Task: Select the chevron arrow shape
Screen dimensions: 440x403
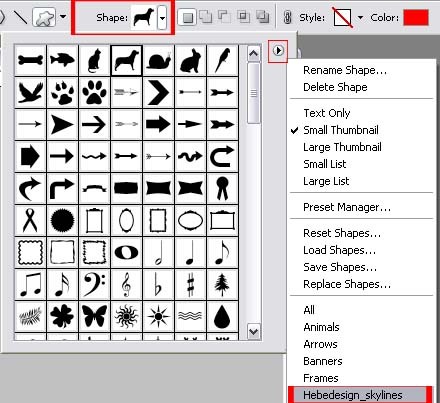Action: click(158, 92)
